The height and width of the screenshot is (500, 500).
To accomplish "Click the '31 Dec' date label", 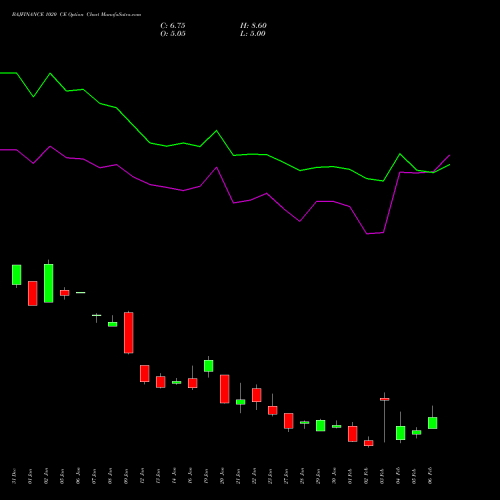I will click(14, 476).
